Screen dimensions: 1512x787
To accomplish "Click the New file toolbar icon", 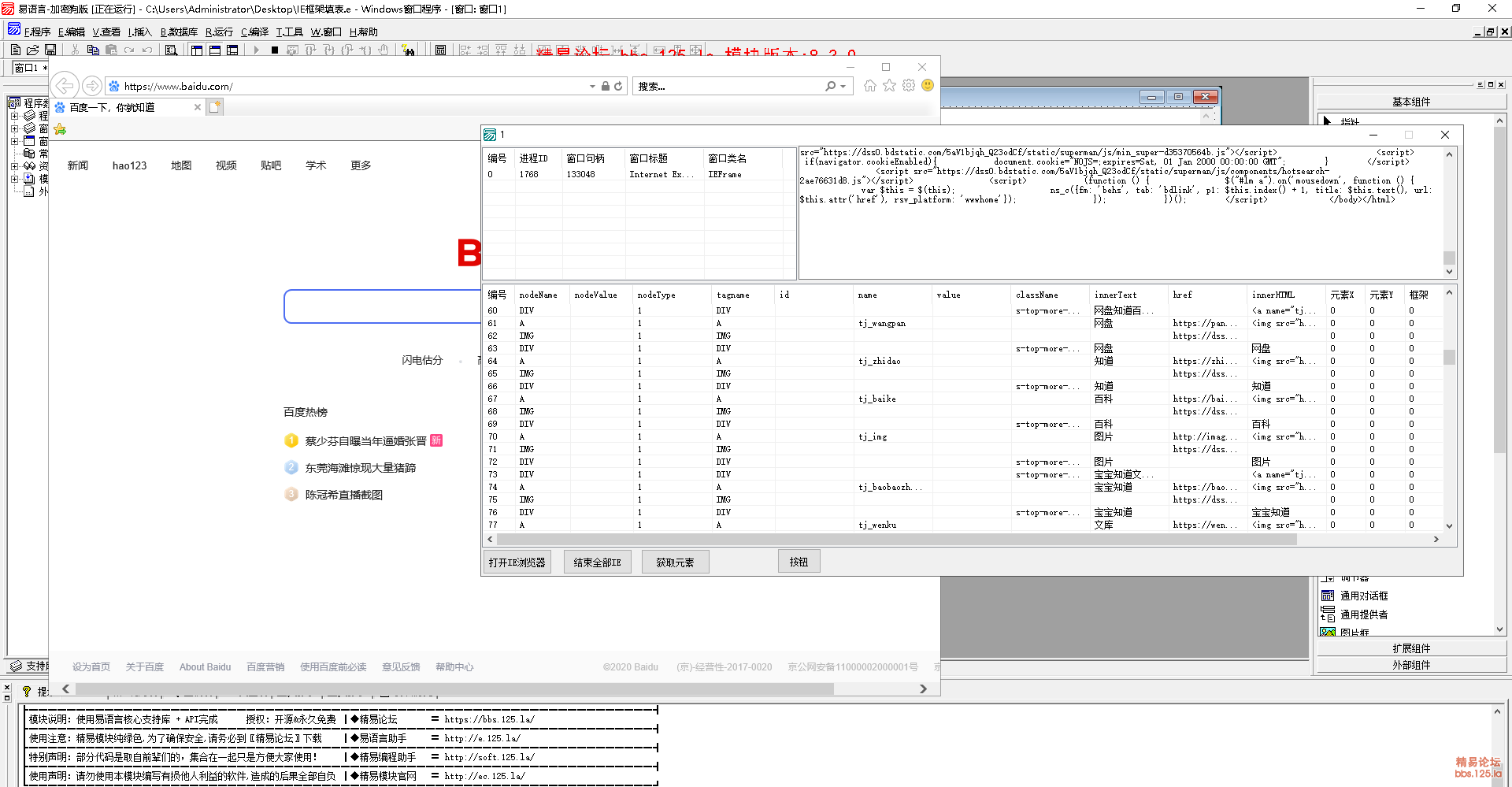I will pyautogui.click(x=16, y=50).
